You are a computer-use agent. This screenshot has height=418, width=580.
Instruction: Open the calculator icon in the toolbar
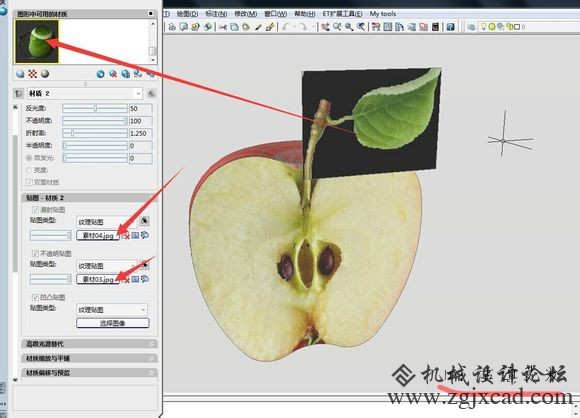[435, 27]
